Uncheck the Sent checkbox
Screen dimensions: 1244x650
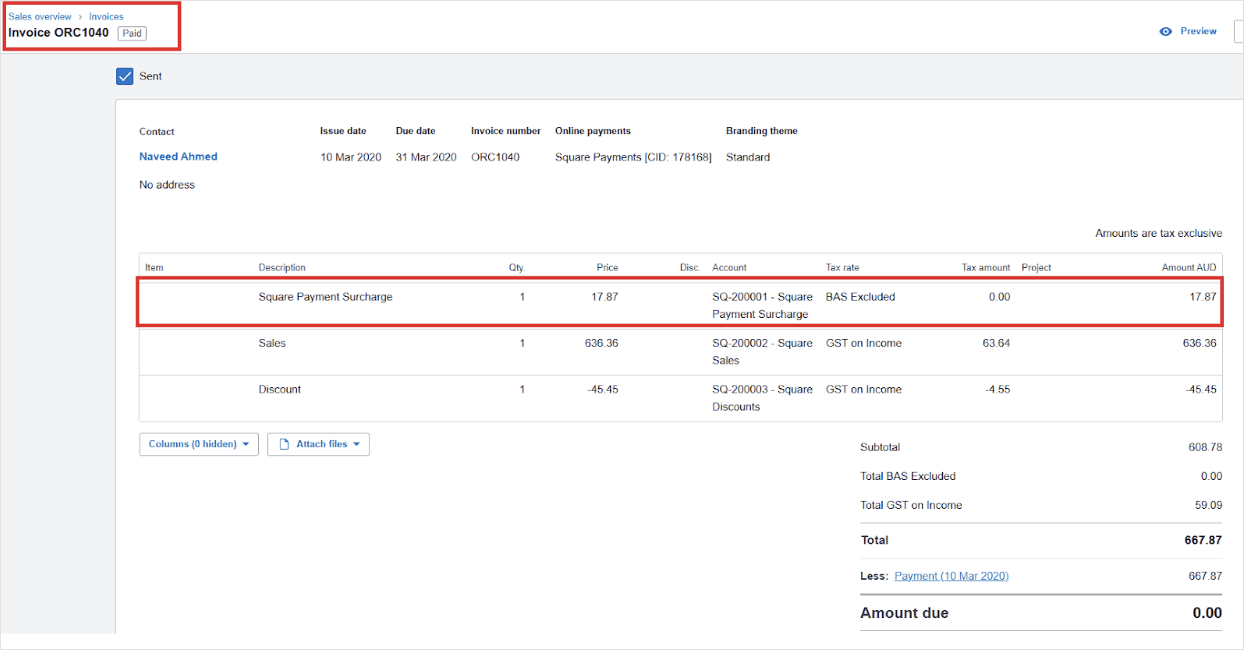(x=125, y=76)
